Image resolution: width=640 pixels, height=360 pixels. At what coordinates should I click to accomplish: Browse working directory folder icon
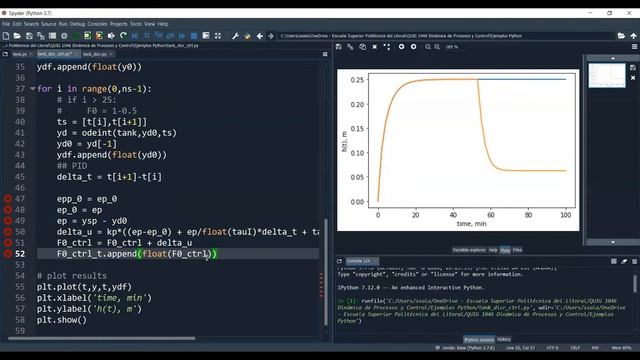click(621, 36)
